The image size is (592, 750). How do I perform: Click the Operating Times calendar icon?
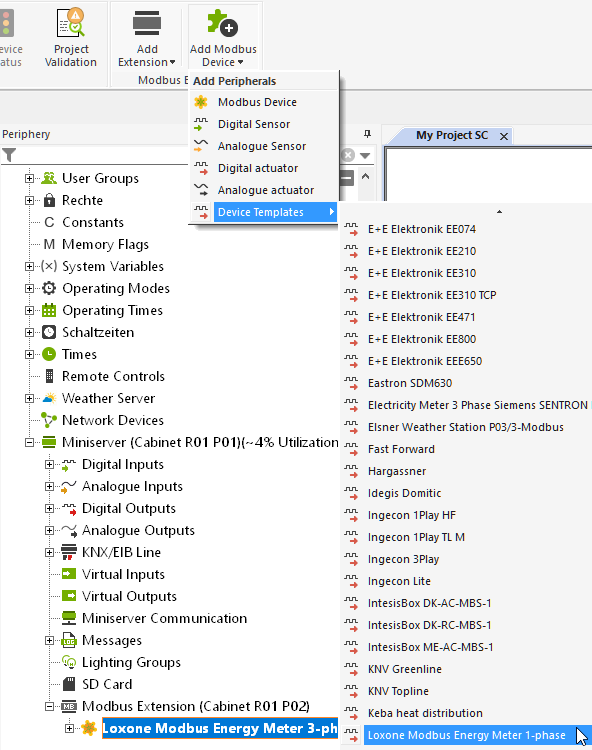[x=49, y=310]
